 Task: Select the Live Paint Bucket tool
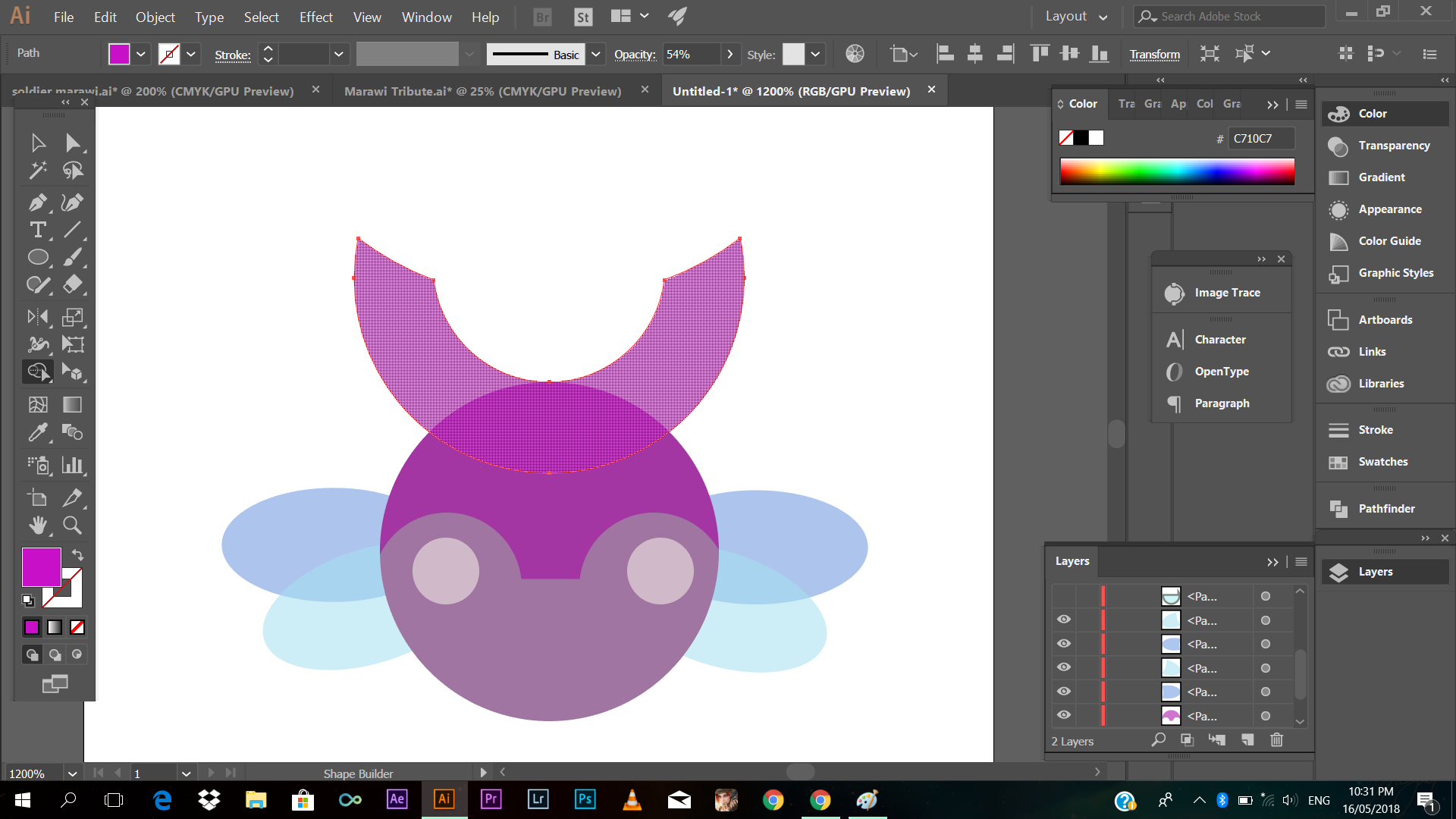tap(73, 372)
